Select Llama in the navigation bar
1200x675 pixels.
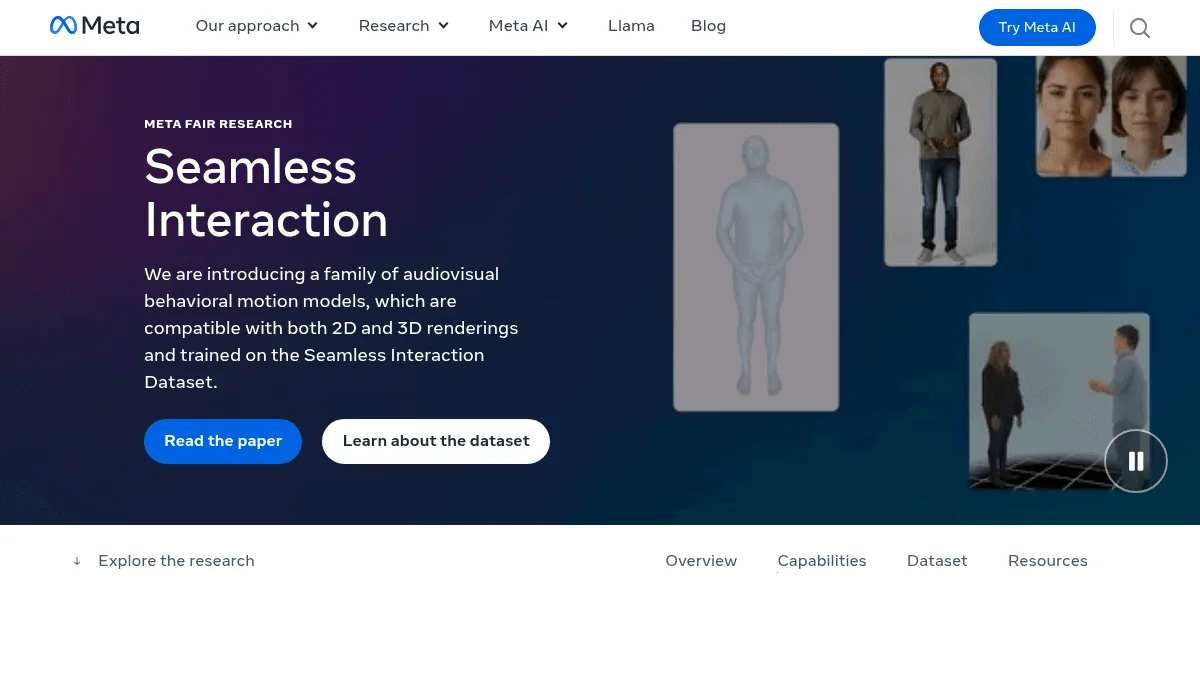click(631, 26)
